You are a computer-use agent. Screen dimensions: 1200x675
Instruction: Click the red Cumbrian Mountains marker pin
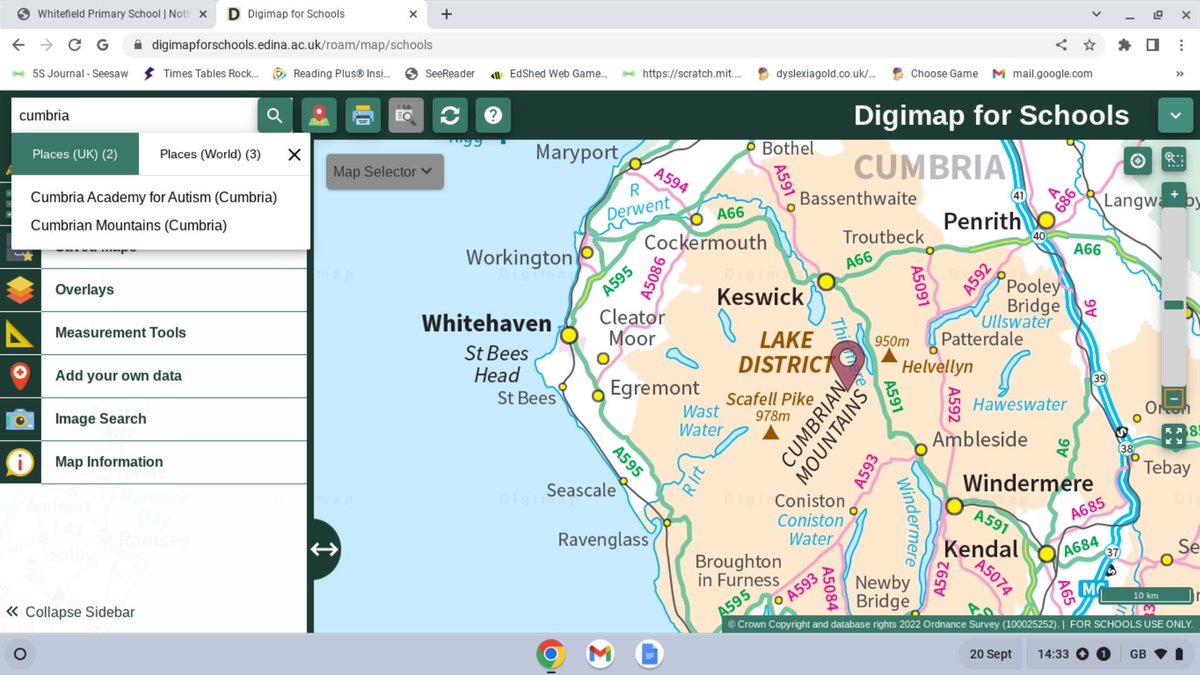point(849,365)
